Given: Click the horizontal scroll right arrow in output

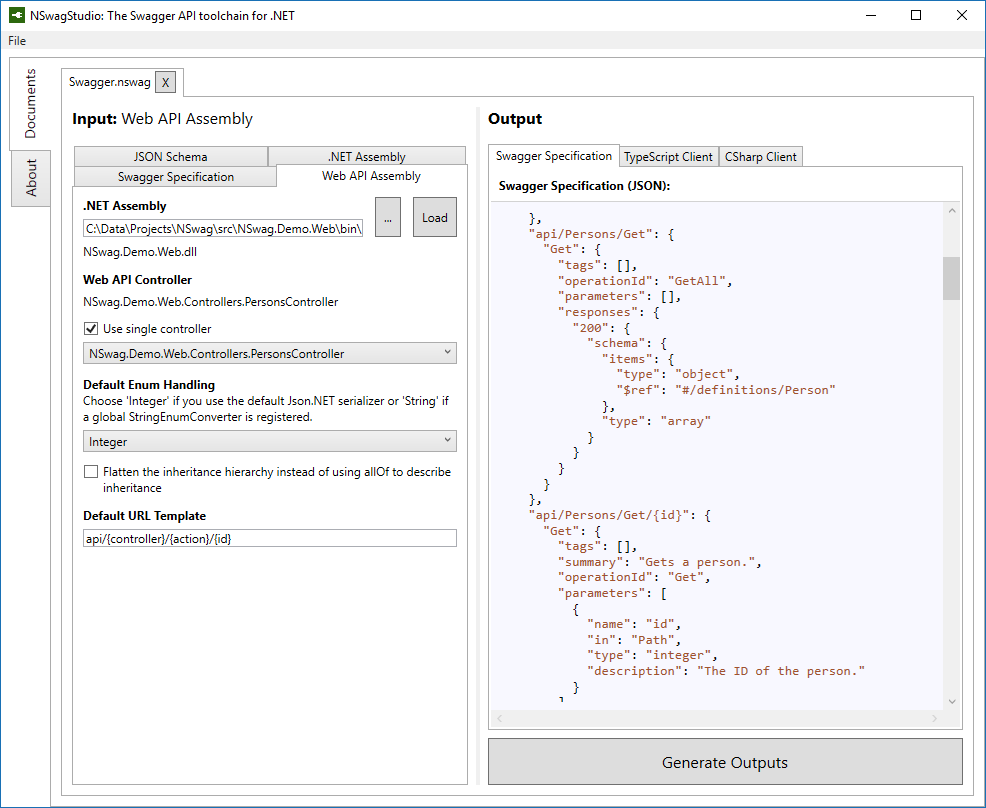Looking at the screenshot, I should click(934, 718).
